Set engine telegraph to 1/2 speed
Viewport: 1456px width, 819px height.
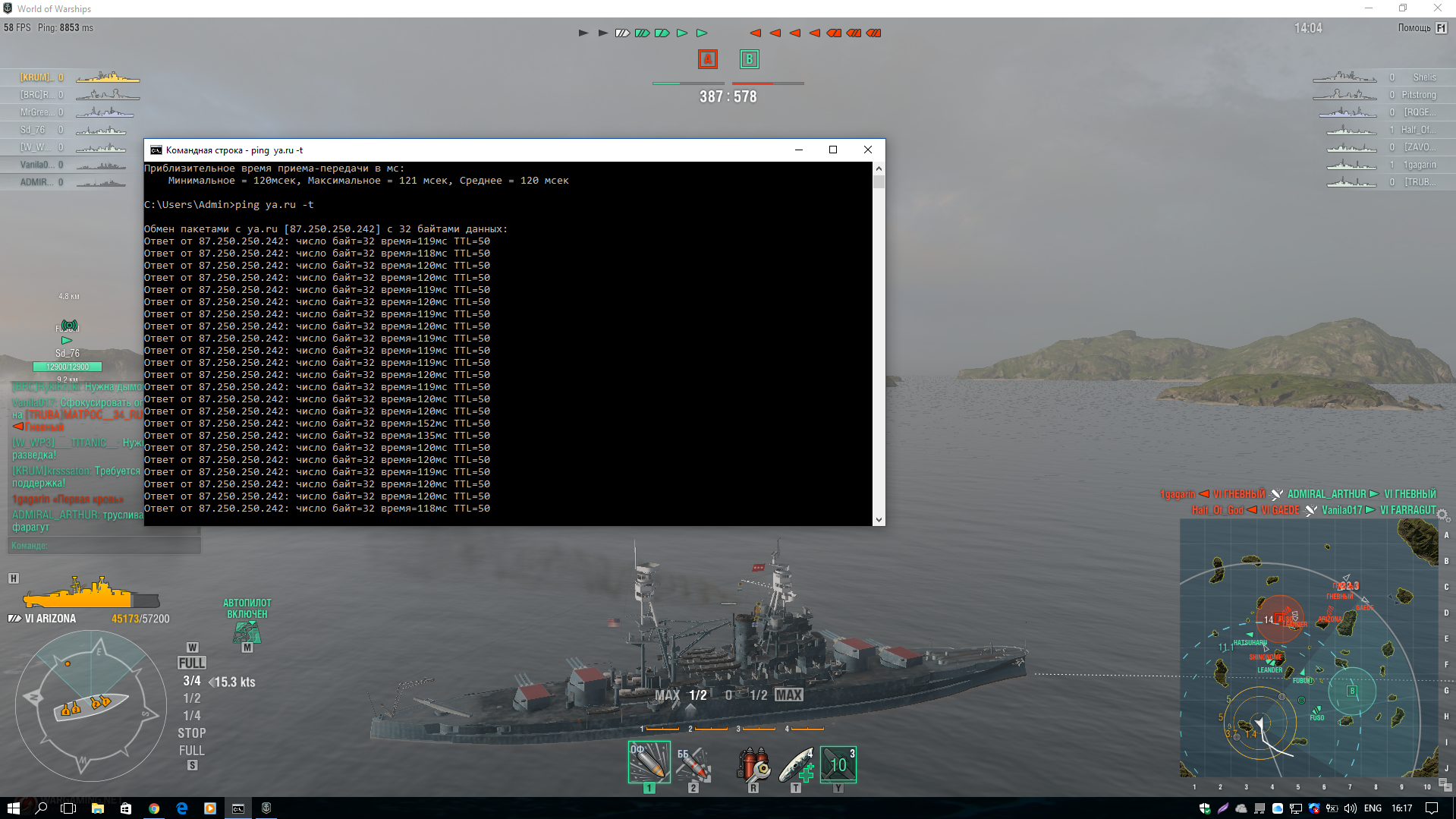[x=191, y=698]
